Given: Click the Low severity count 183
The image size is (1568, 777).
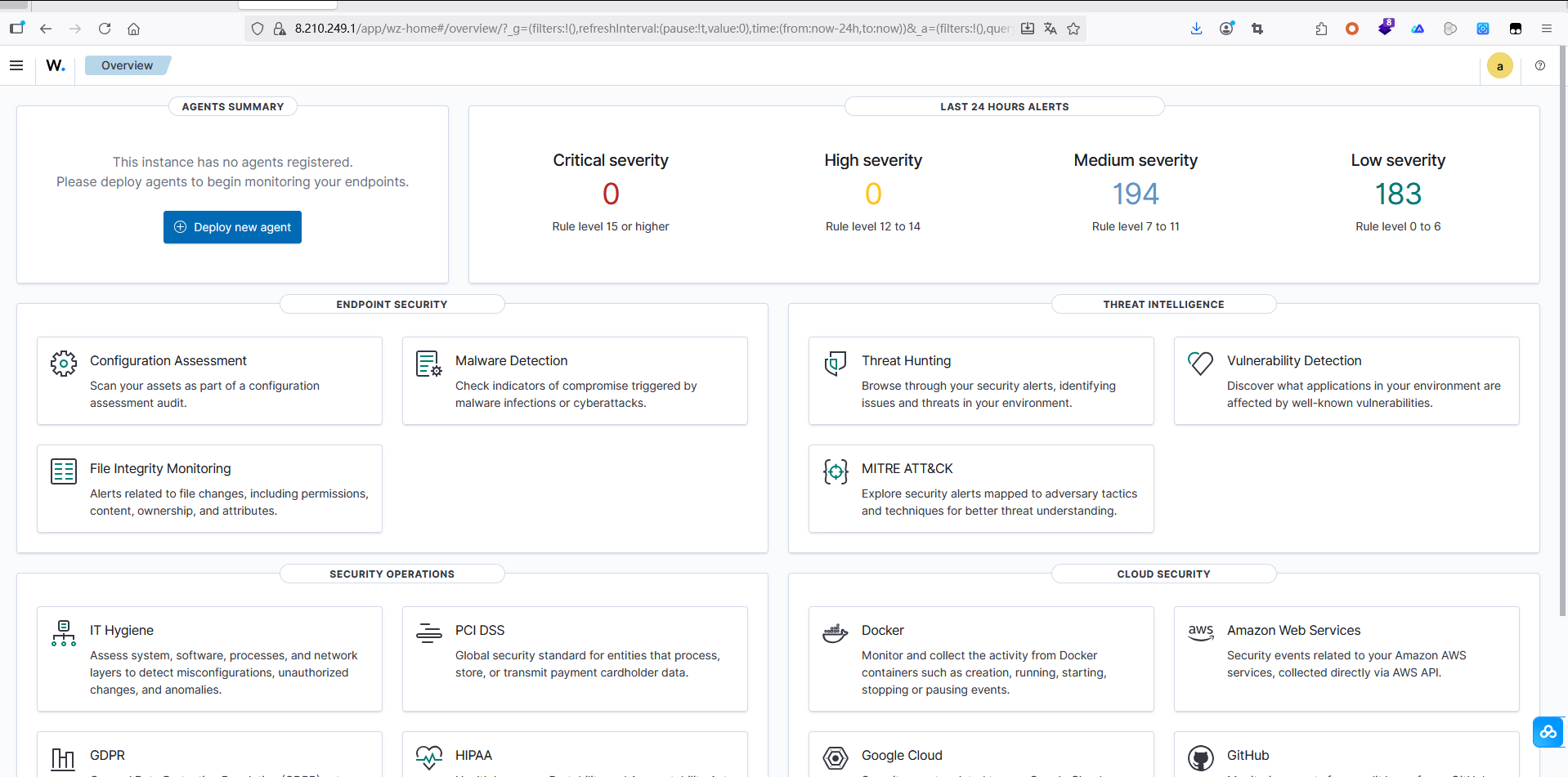Looking at the screenshot, I should [x=1397, y=194].
